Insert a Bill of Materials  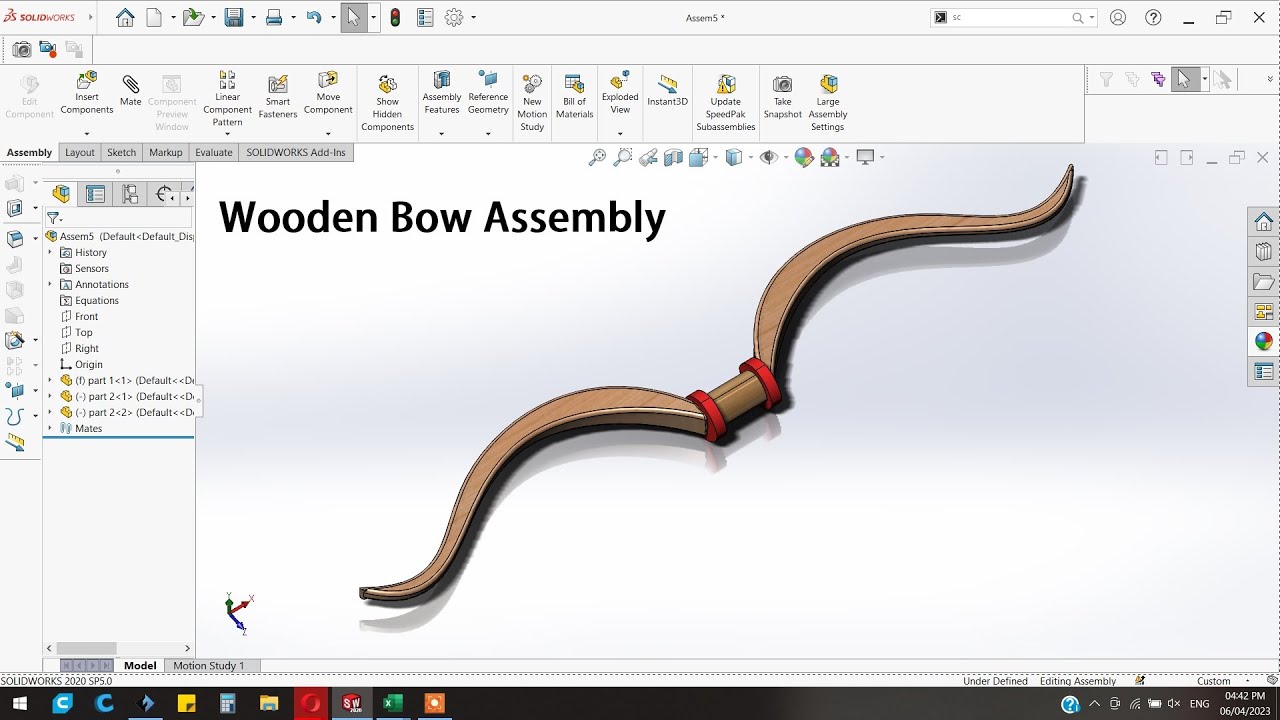tap(574, 96)
